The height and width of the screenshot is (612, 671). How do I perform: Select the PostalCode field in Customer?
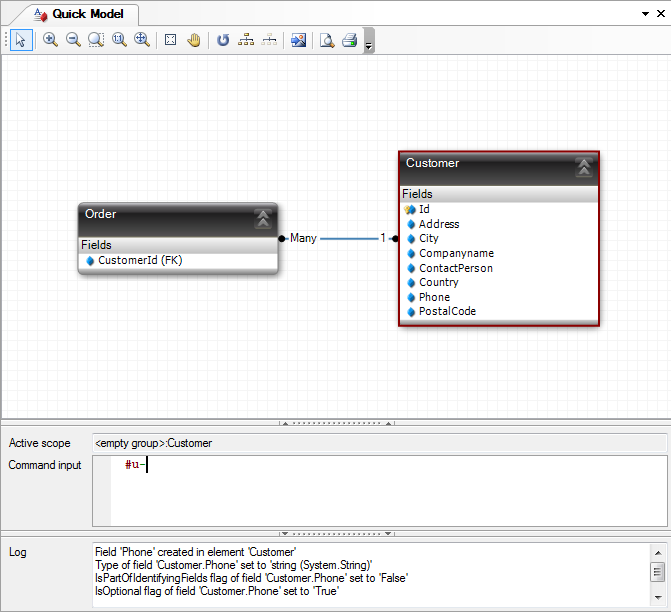(x=447, y=312)
